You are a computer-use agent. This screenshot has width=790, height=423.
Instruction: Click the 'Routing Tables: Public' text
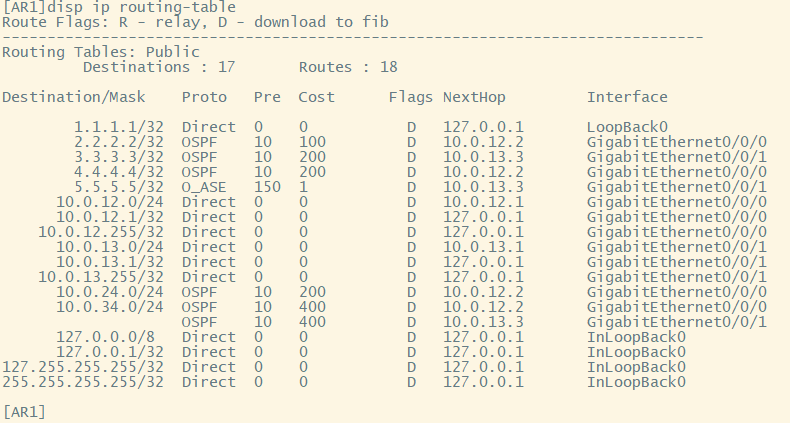[101, 52]
